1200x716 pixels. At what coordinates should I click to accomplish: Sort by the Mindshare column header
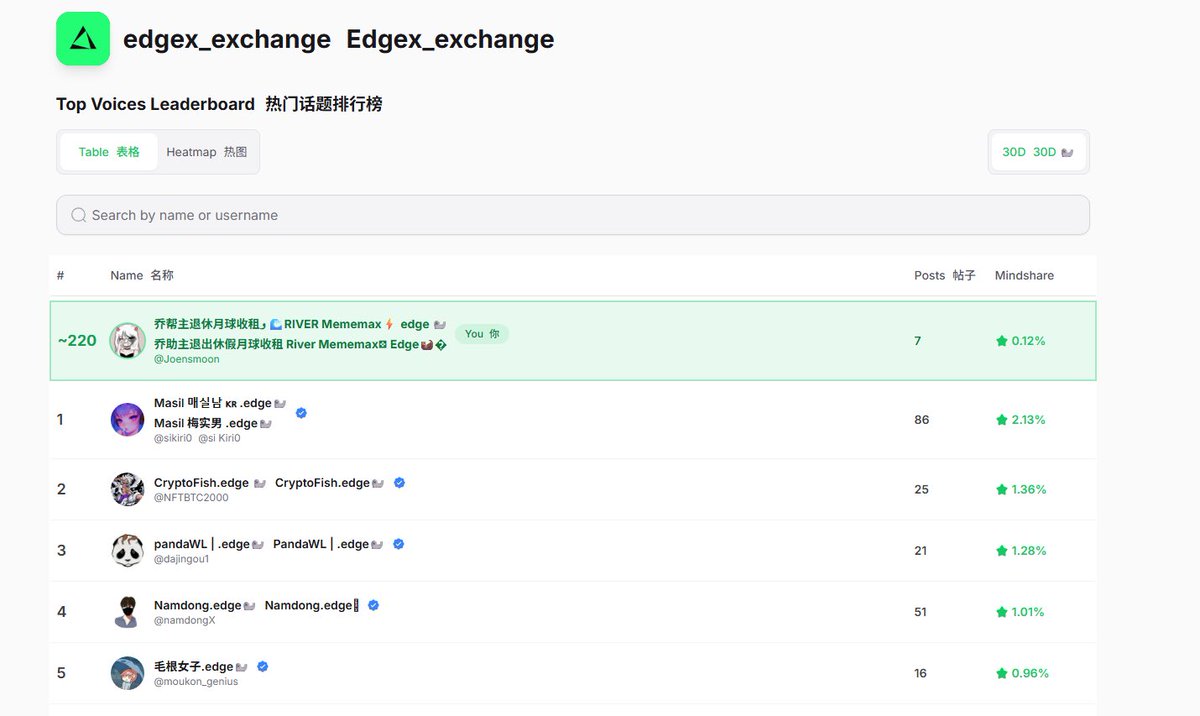[1024, 275]
